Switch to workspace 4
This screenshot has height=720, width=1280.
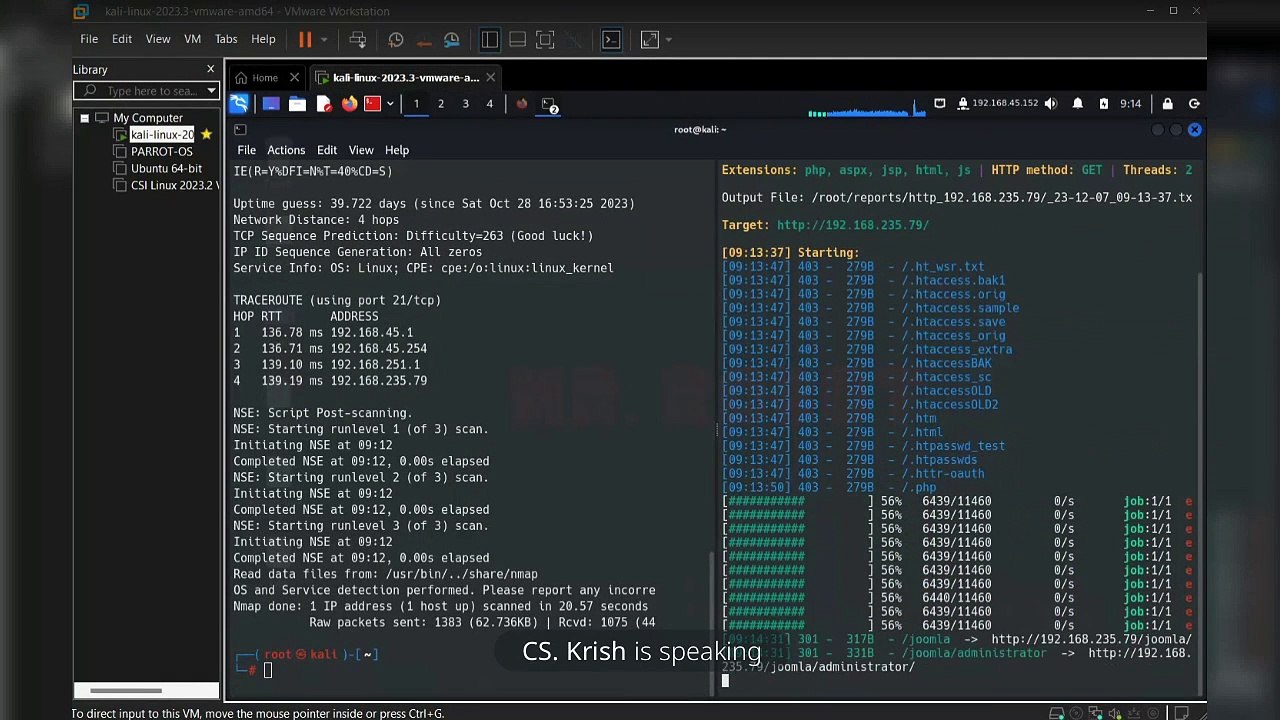point(489,104)
